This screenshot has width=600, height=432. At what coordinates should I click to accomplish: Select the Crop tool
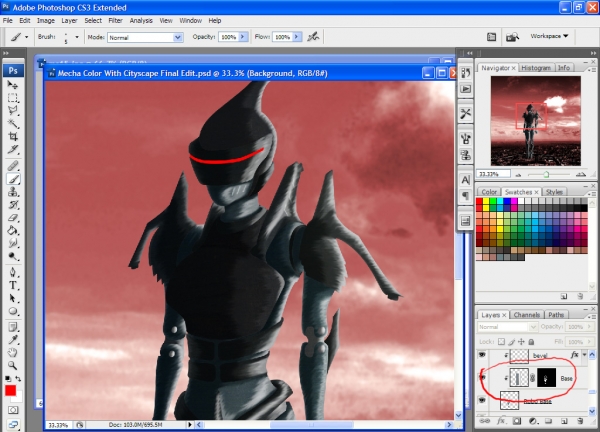pos(13,136)
